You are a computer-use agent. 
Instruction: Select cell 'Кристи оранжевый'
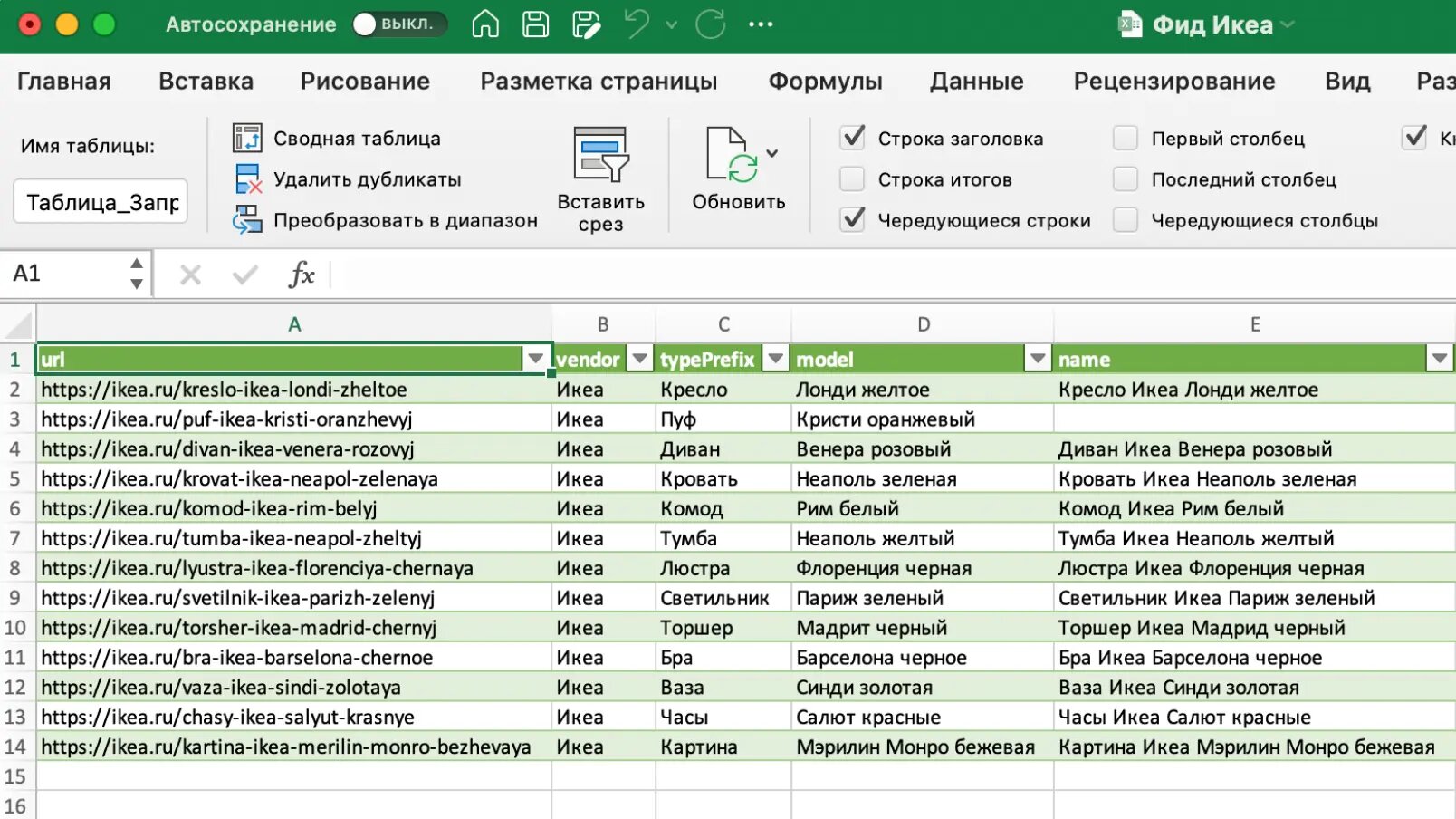tap(923, 419)
